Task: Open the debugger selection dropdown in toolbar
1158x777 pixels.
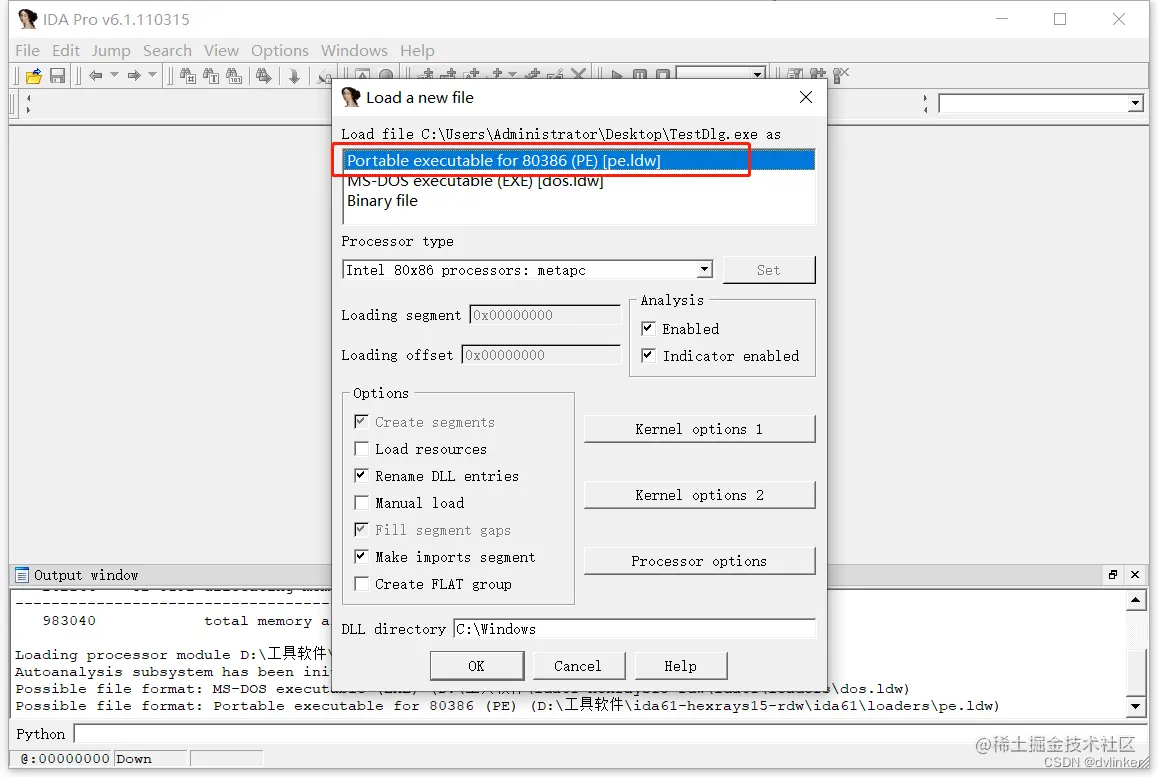Action: (x=757, y=74)
